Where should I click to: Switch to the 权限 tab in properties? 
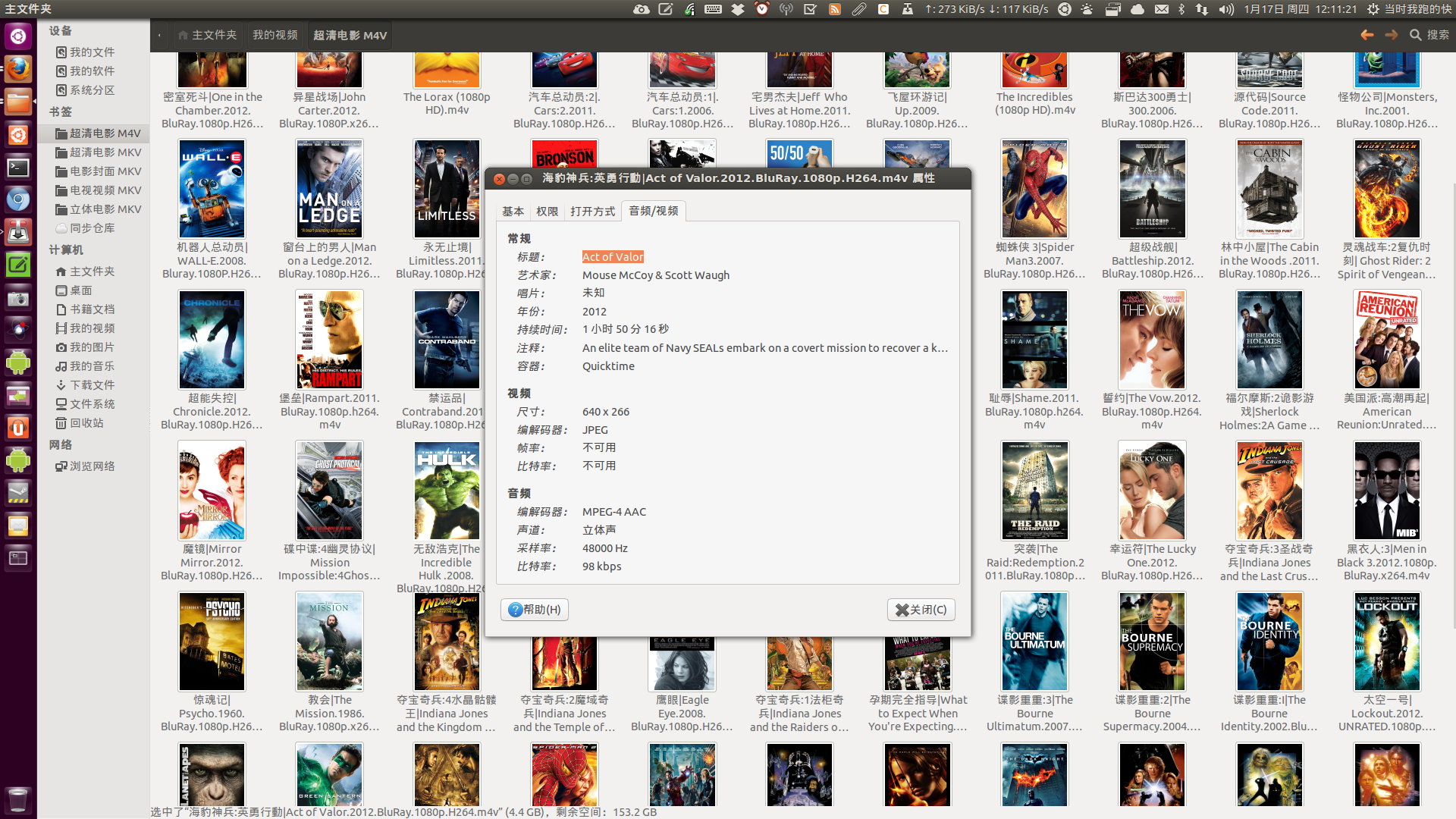547,212
